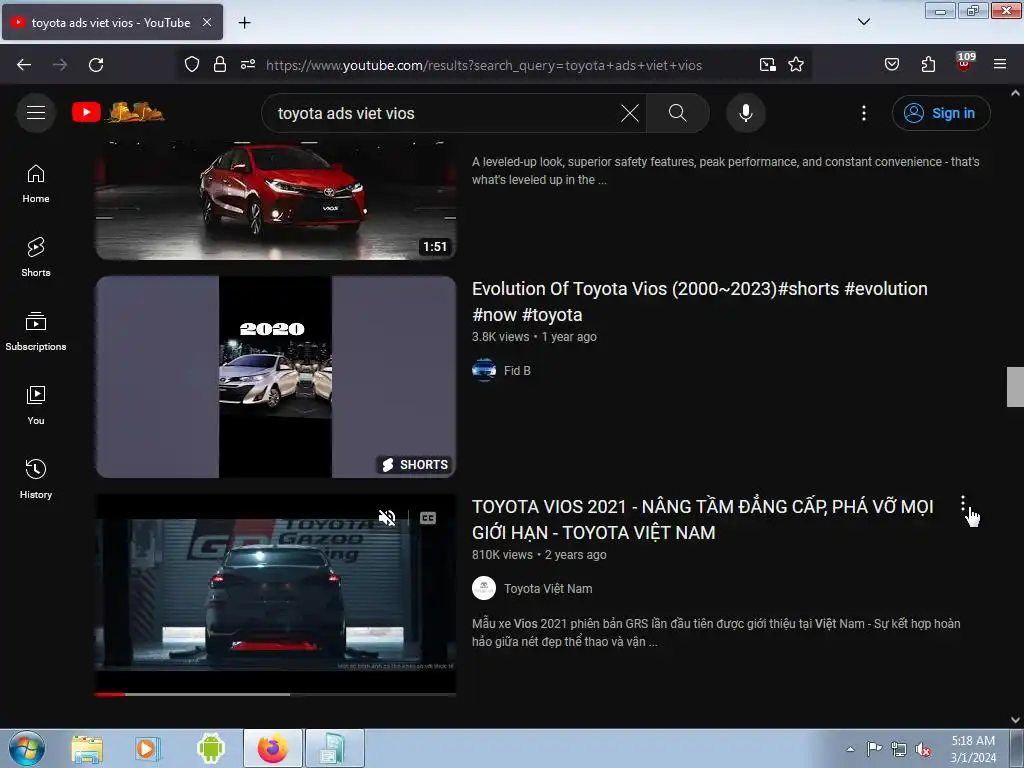
Task: Bookmark this page with the star
Action: click(795, 64)
